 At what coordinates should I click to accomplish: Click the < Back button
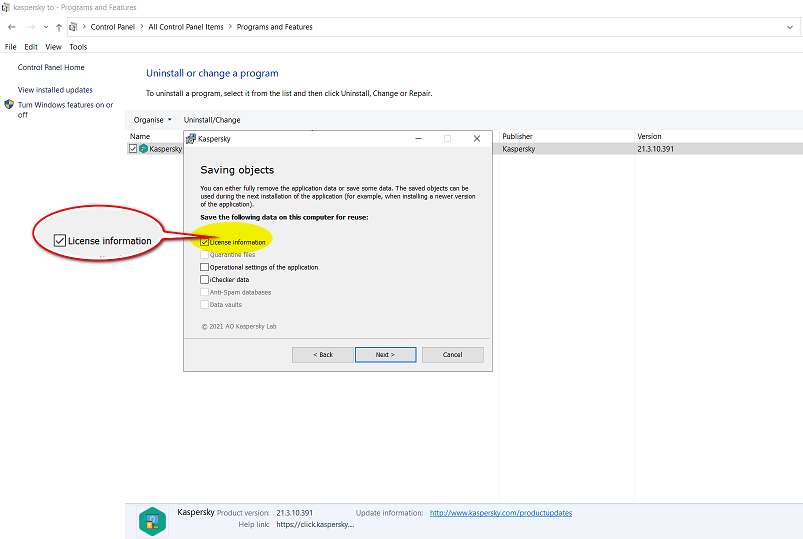pyautogui.click(x=323, y=355)
